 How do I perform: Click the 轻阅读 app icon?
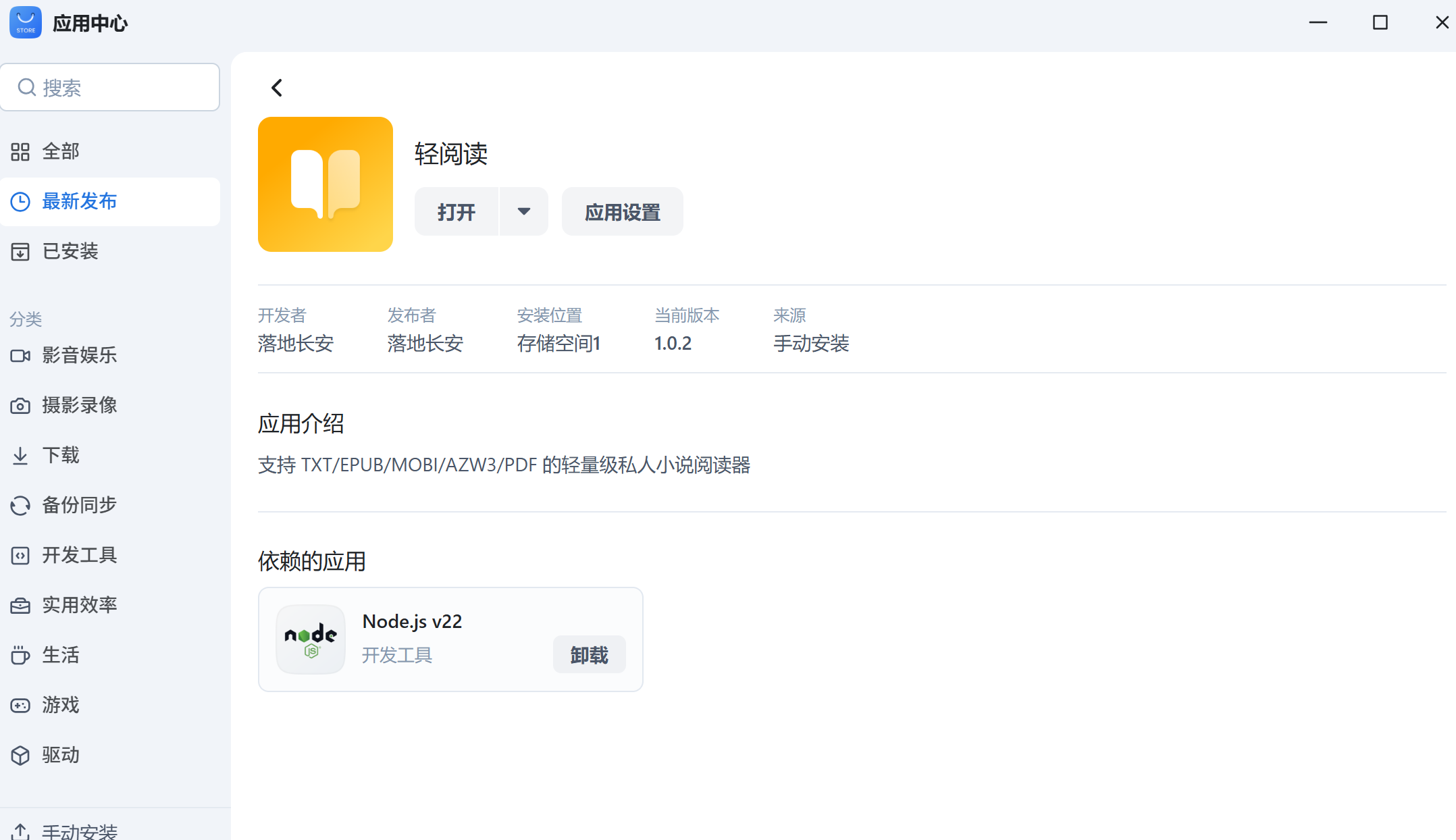point(325,184)
